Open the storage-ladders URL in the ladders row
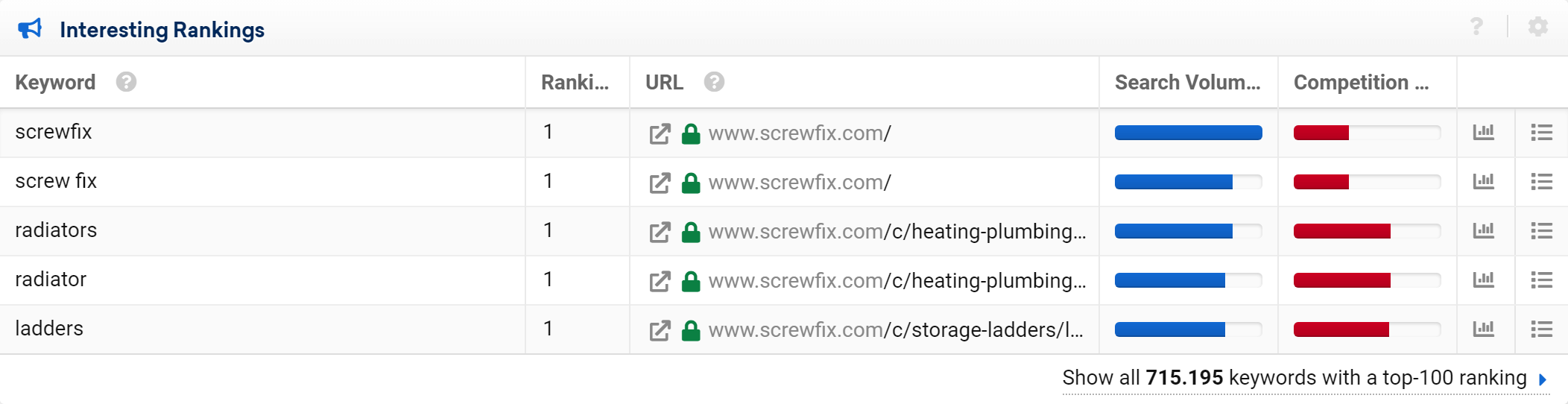 coord(896,330)
